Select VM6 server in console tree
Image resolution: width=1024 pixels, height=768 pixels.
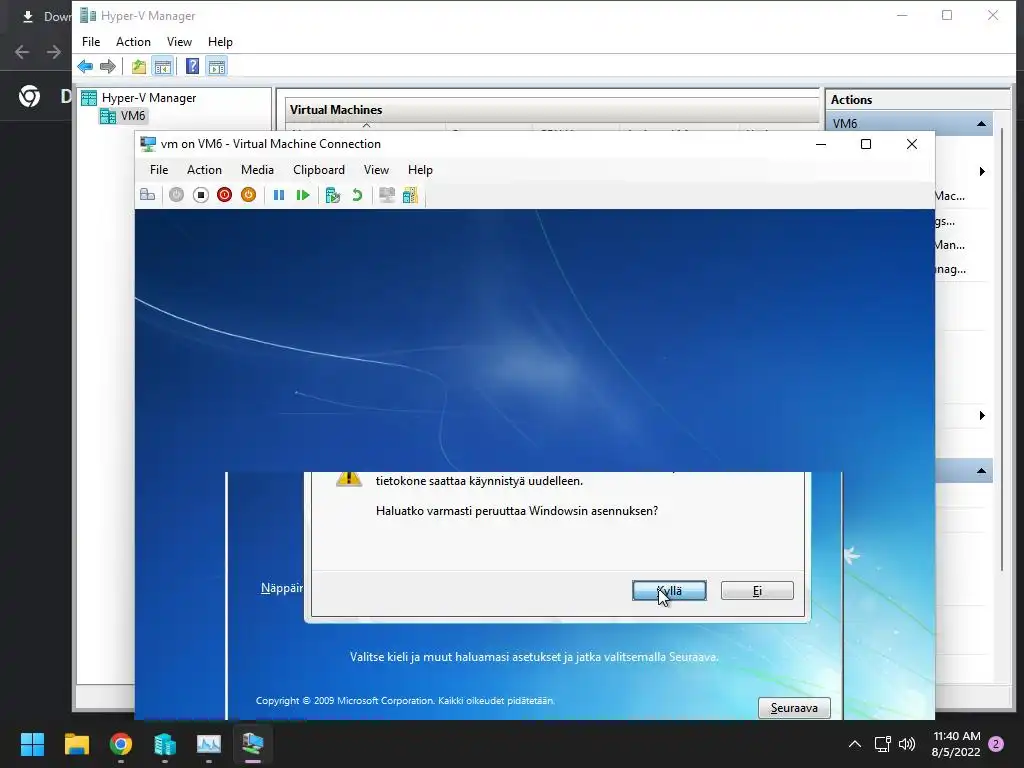pos(123,116)
